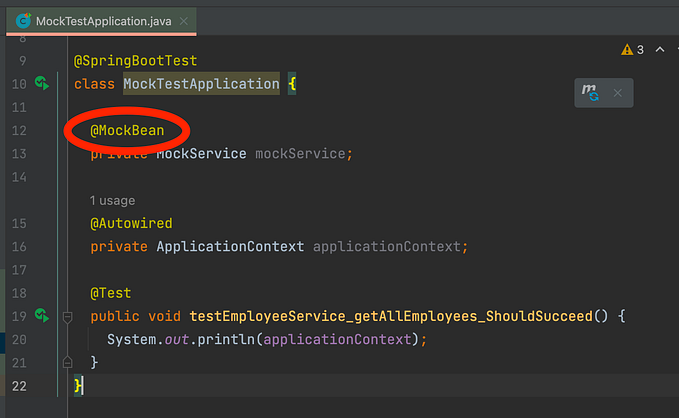Load Maven changes via the floating icon
This screenshot has width=679, height=418.
(590, 92)
